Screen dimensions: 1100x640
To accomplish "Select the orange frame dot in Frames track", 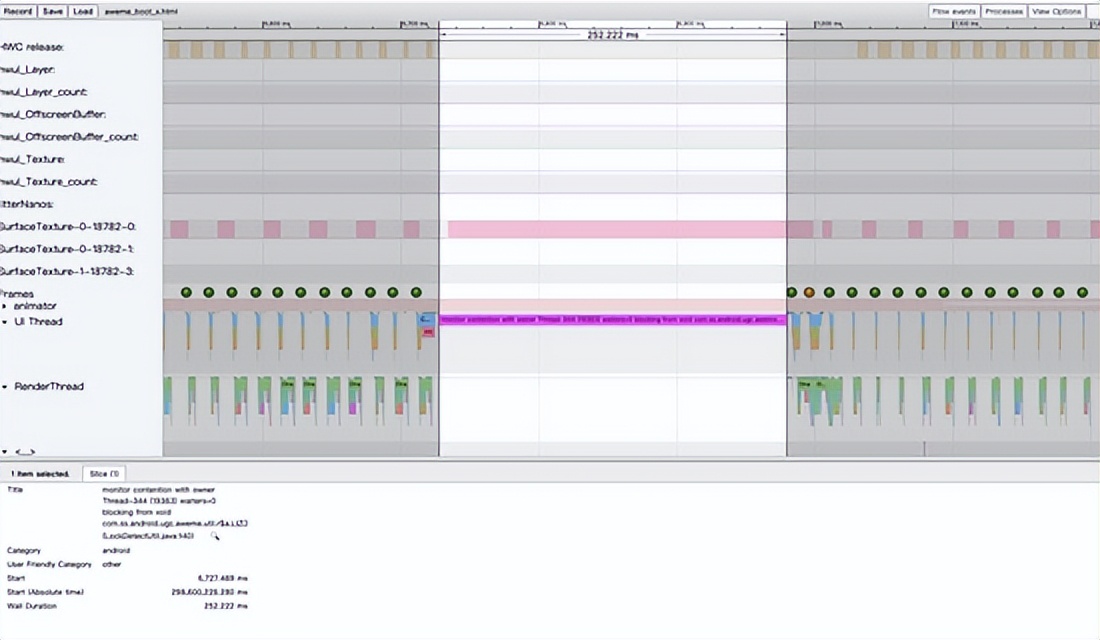I will (x=809, y=293).
